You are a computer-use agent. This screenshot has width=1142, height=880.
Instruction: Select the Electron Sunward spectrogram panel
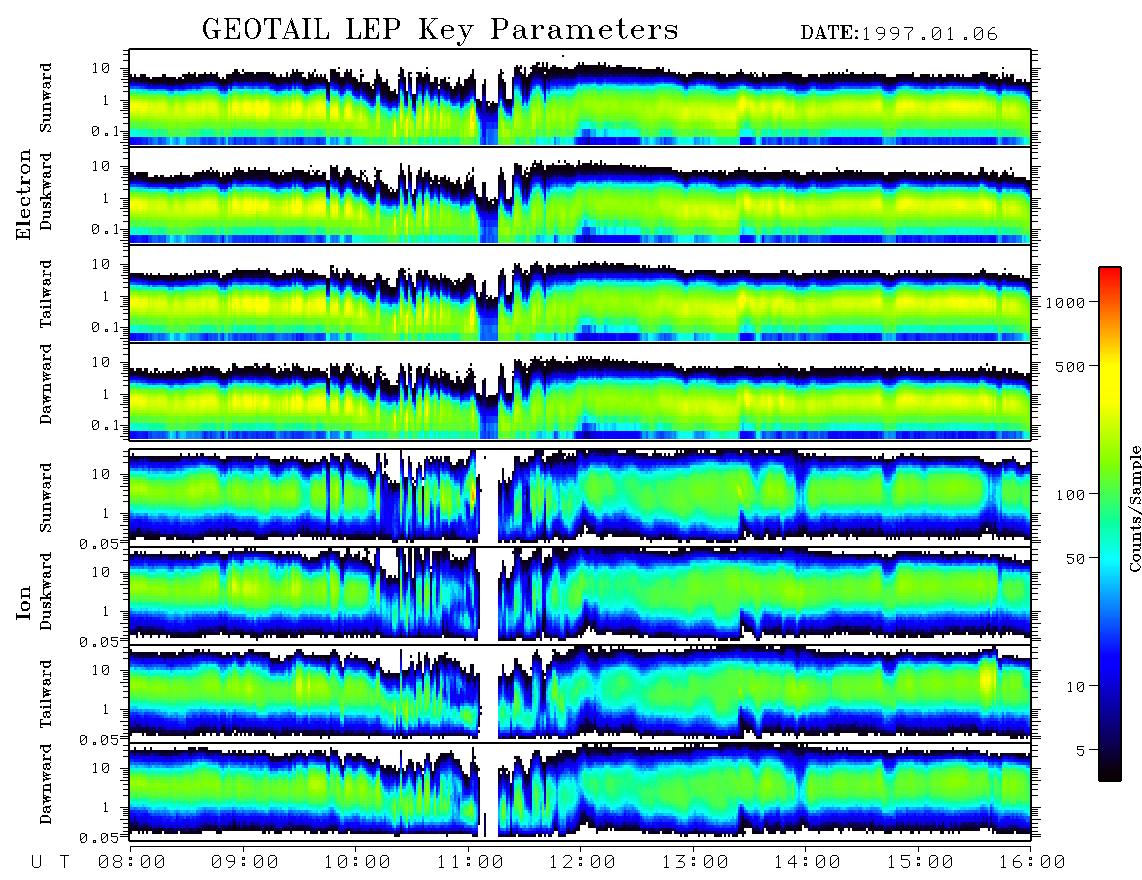tap(580, 97)
